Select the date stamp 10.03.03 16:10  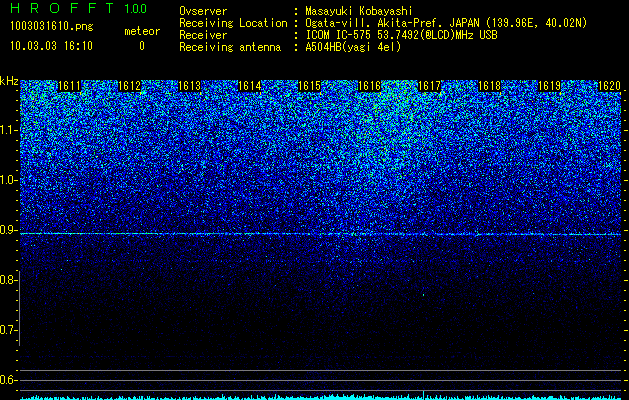coord(51,46)
